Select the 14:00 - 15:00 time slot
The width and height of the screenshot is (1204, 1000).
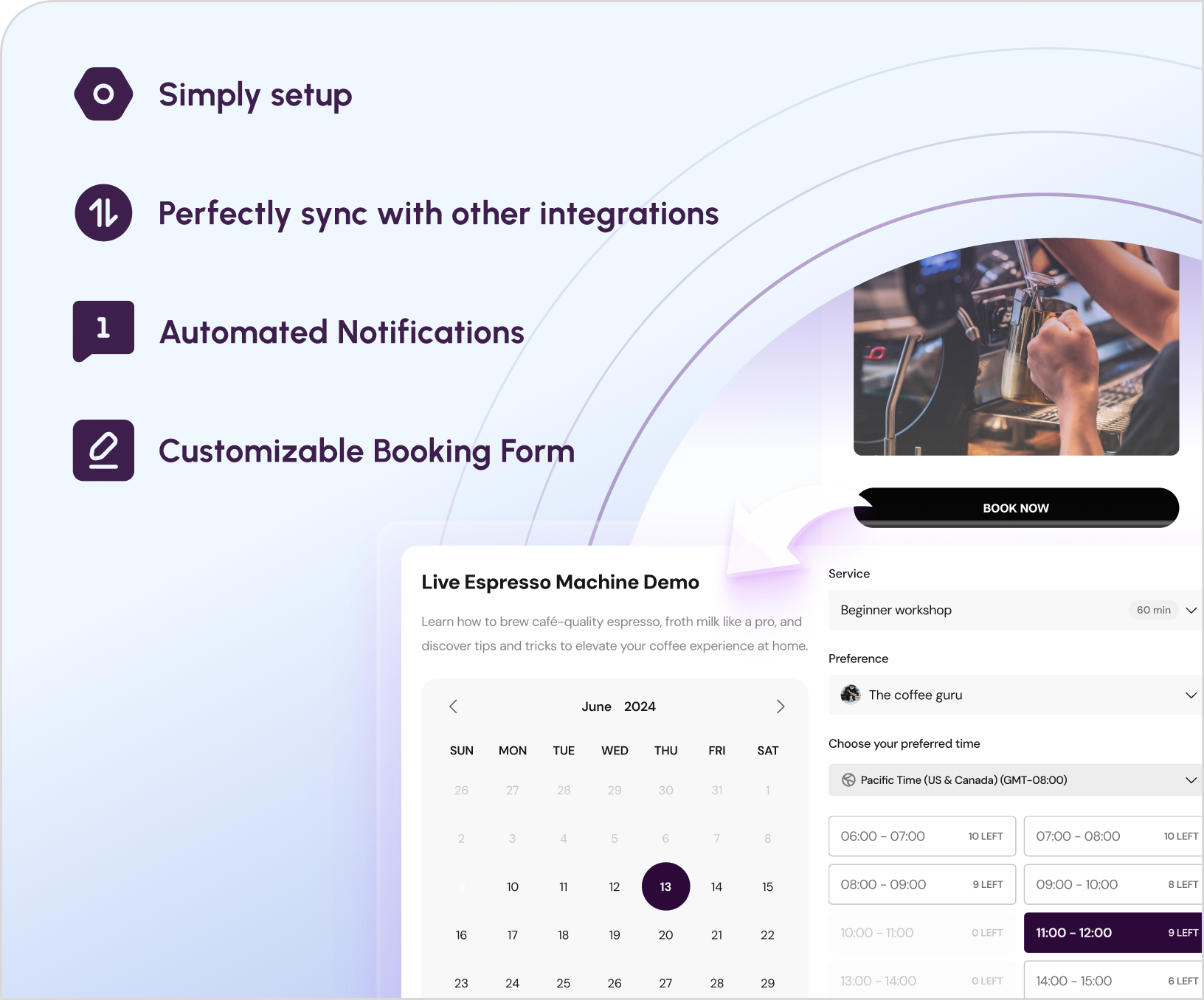coord(1113,981)
